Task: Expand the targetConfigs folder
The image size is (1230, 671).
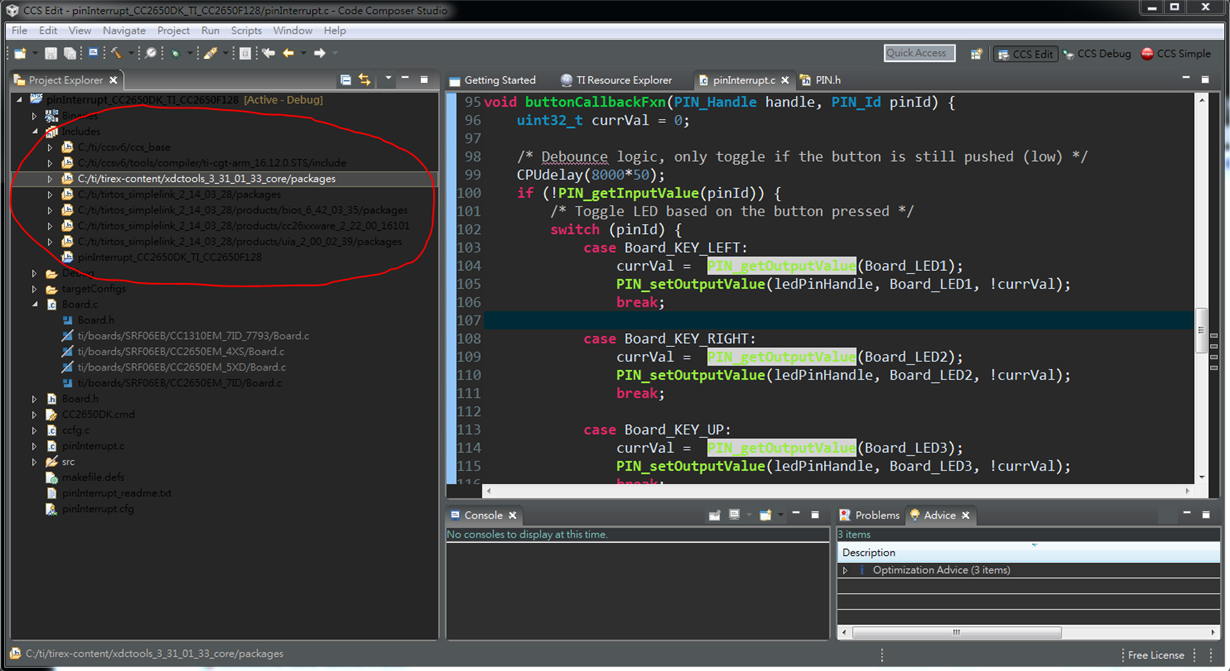Action: tap(34, 289)
